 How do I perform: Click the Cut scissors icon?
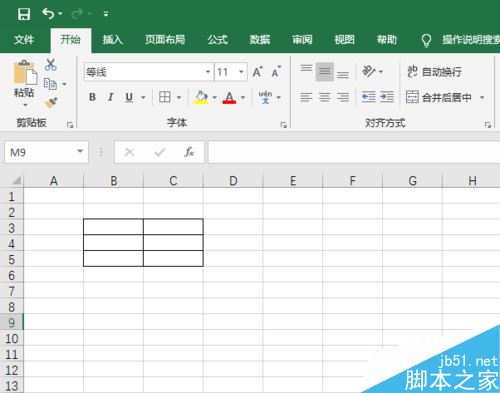(50, 65)
